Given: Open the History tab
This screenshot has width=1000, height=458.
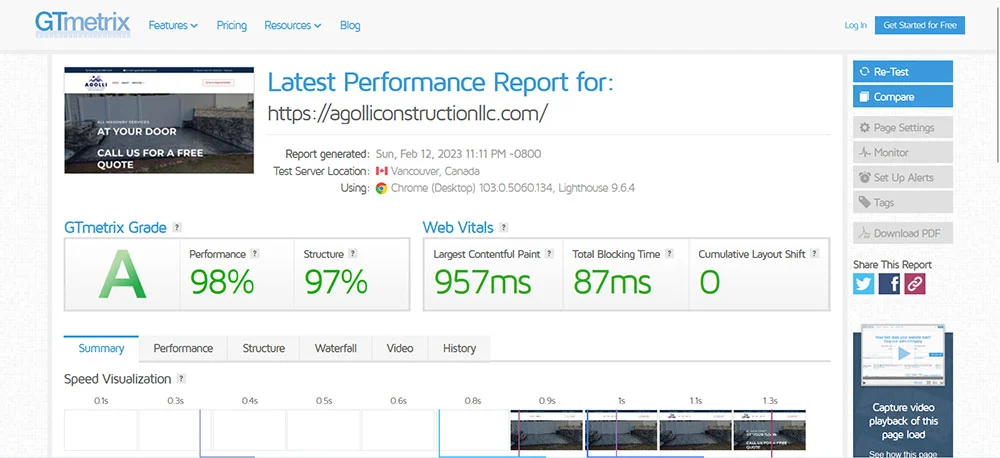Looking at the screenshot, I should [459, 348].
